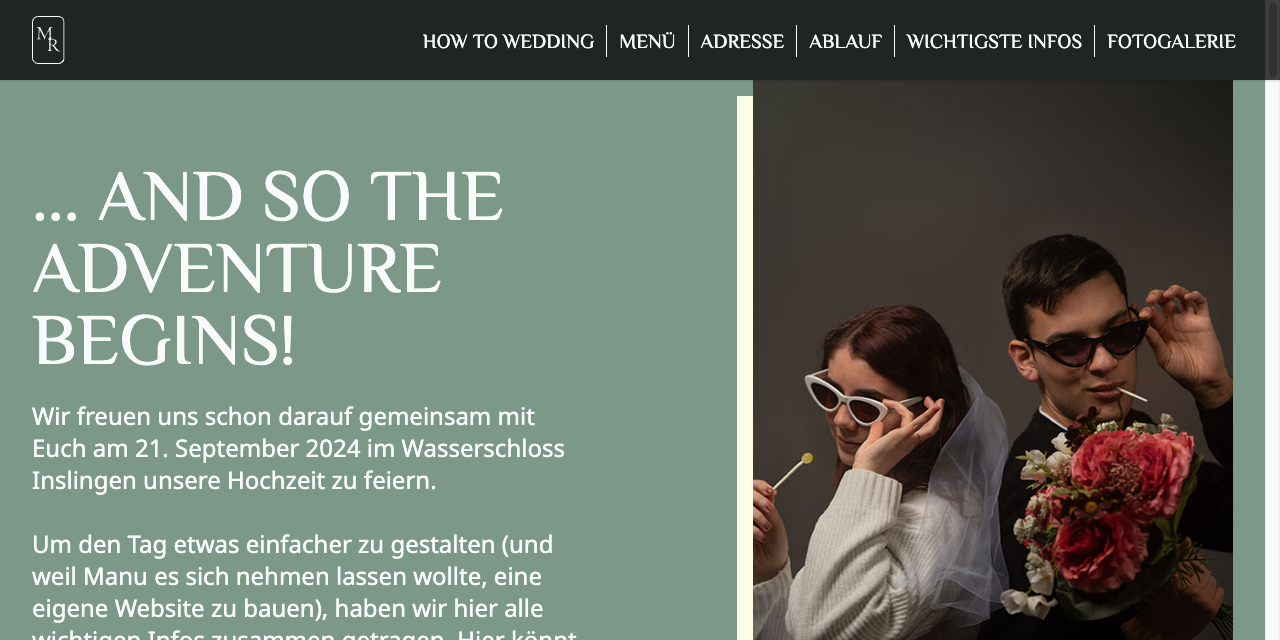This screenshot has width=1280, height=640.
Task: Click the paragraph mentioning 21. September 2024
Action: (x=298, y=448)
